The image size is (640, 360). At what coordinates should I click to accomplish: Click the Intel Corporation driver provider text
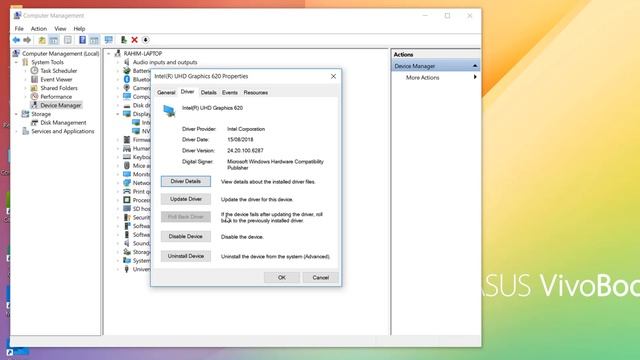point(246,129)
